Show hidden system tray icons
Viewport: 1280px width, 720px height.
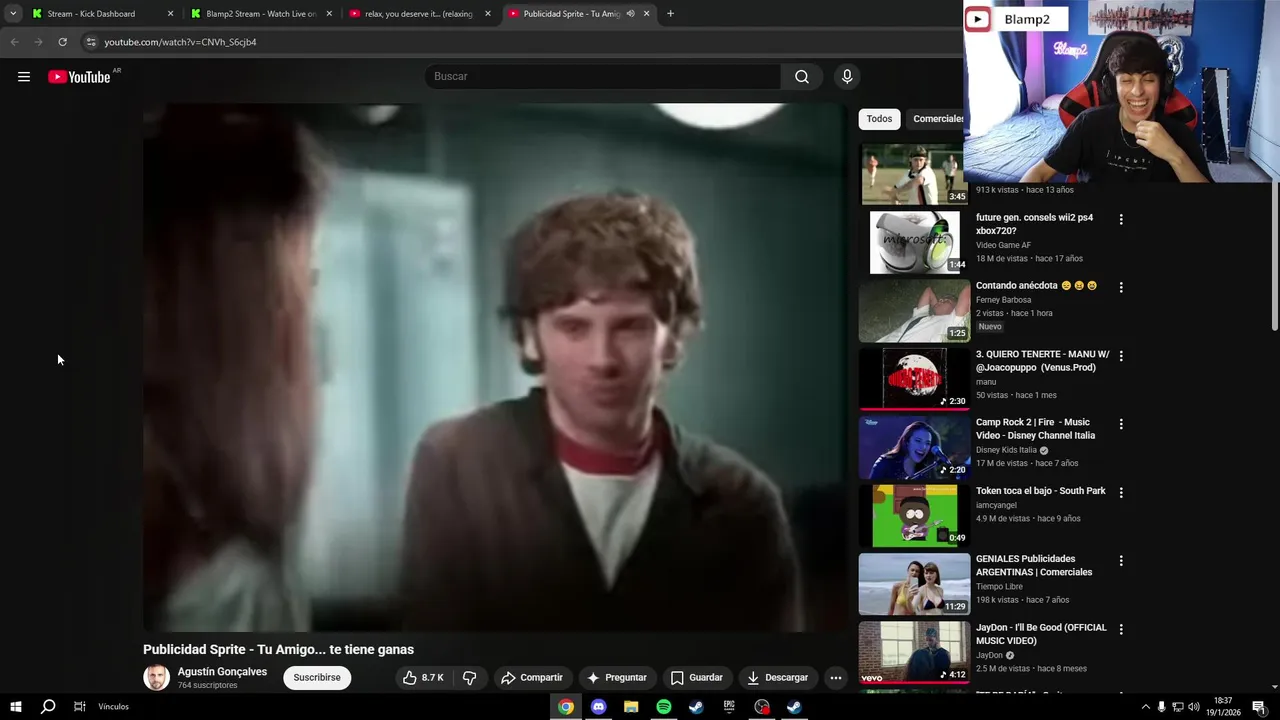point(1145,707)
